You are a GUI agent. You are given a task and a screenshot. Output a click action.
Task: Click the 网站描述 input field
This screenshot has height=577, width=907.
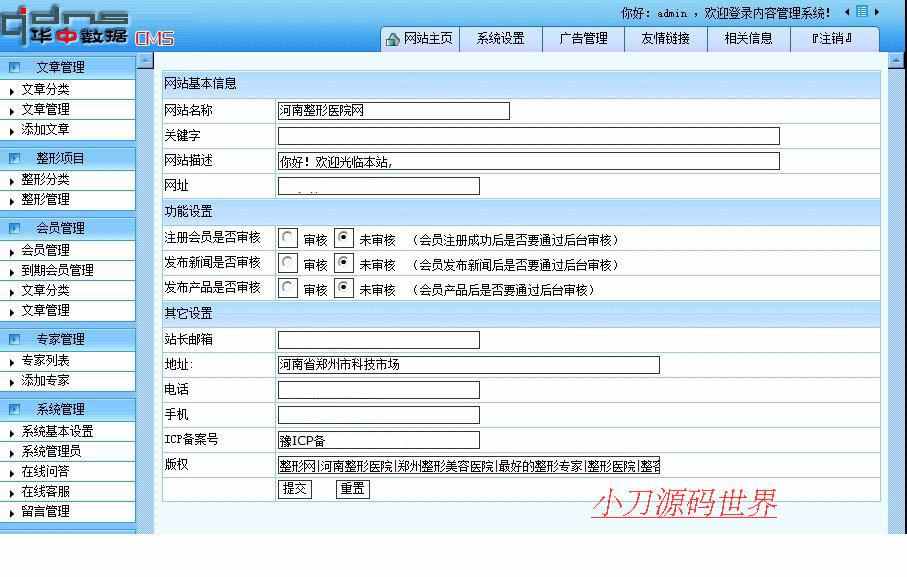pyautogui.click(x=529, y=161)
